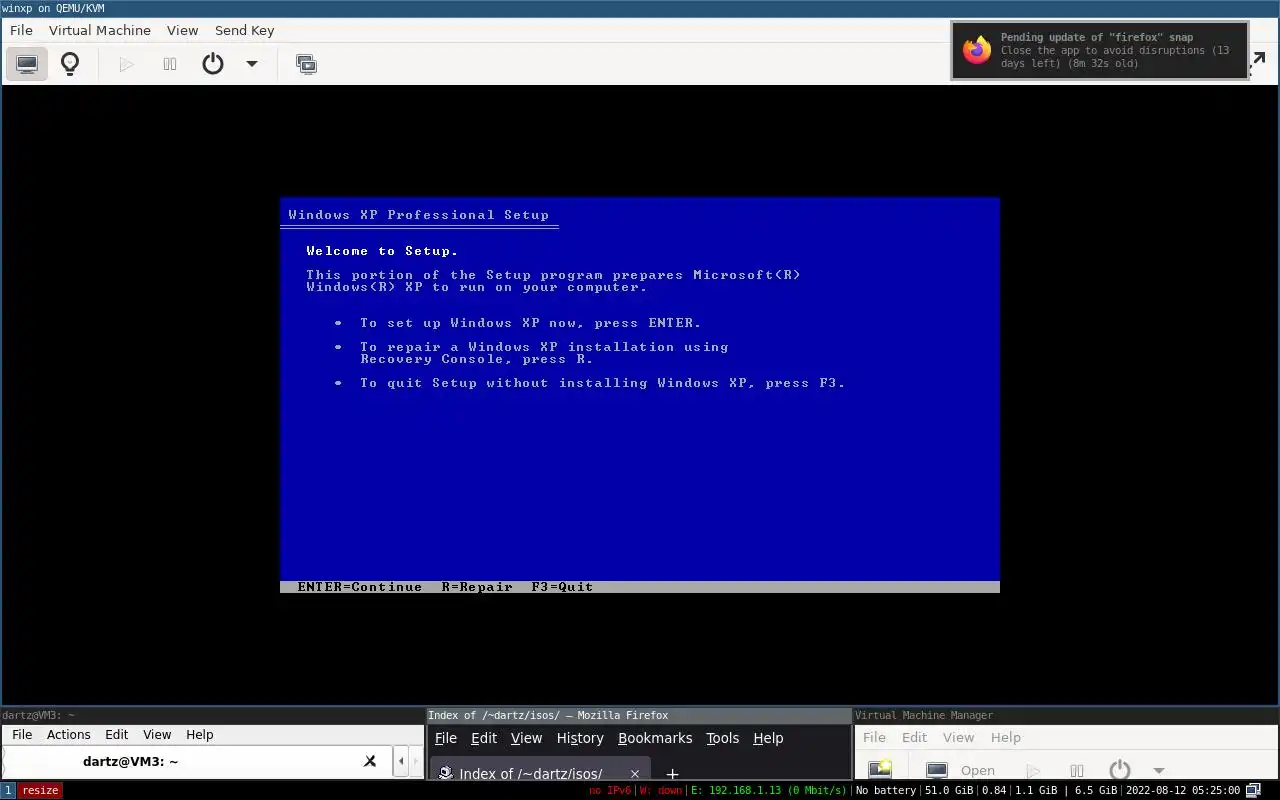Click the system tray window icon
The height and width of the screenshot is (800, 1280).
[1253, 790]
